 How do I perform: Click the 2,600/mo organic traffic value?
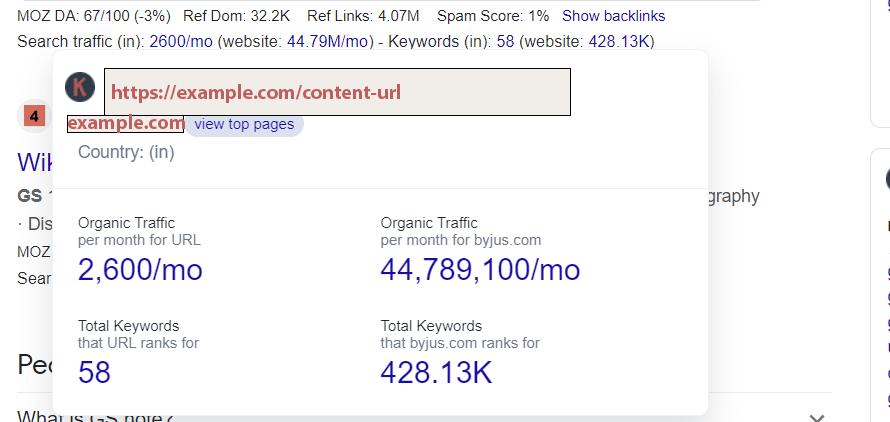[140, 270]
